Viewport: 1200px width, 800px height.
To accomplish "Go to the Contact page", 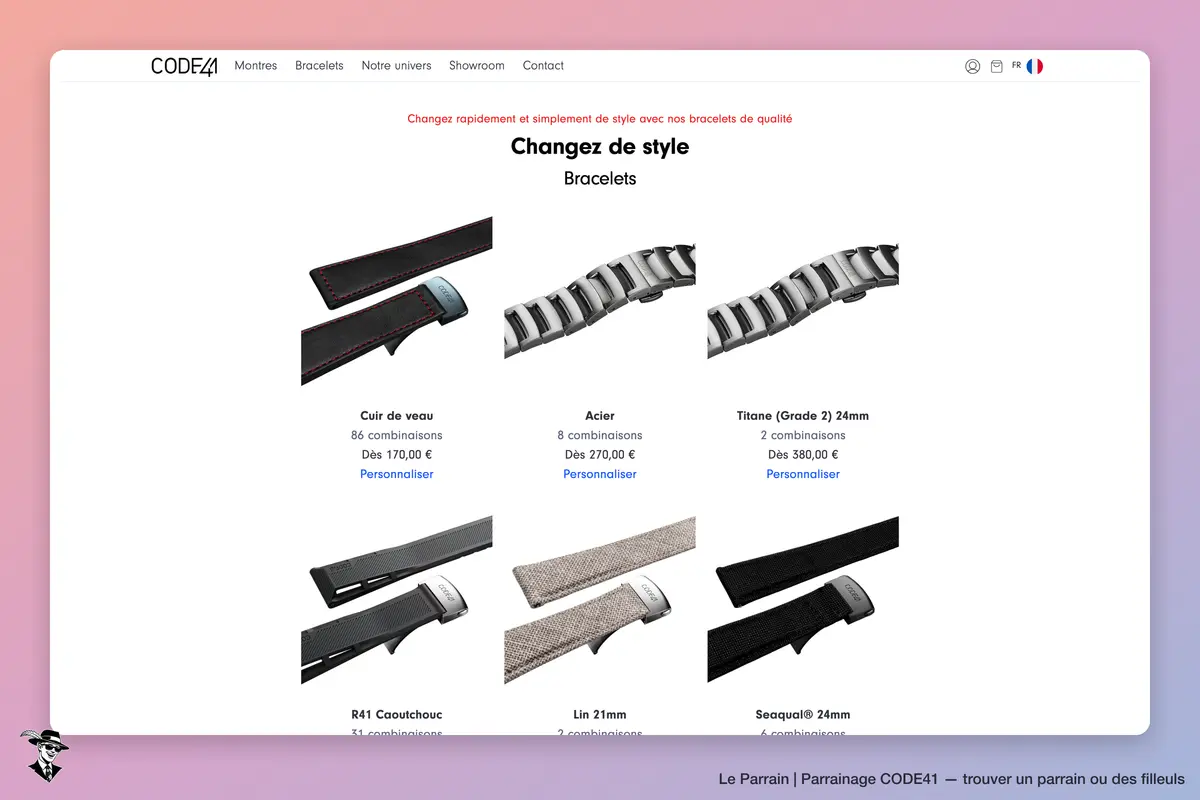I will tap(543, 66).
